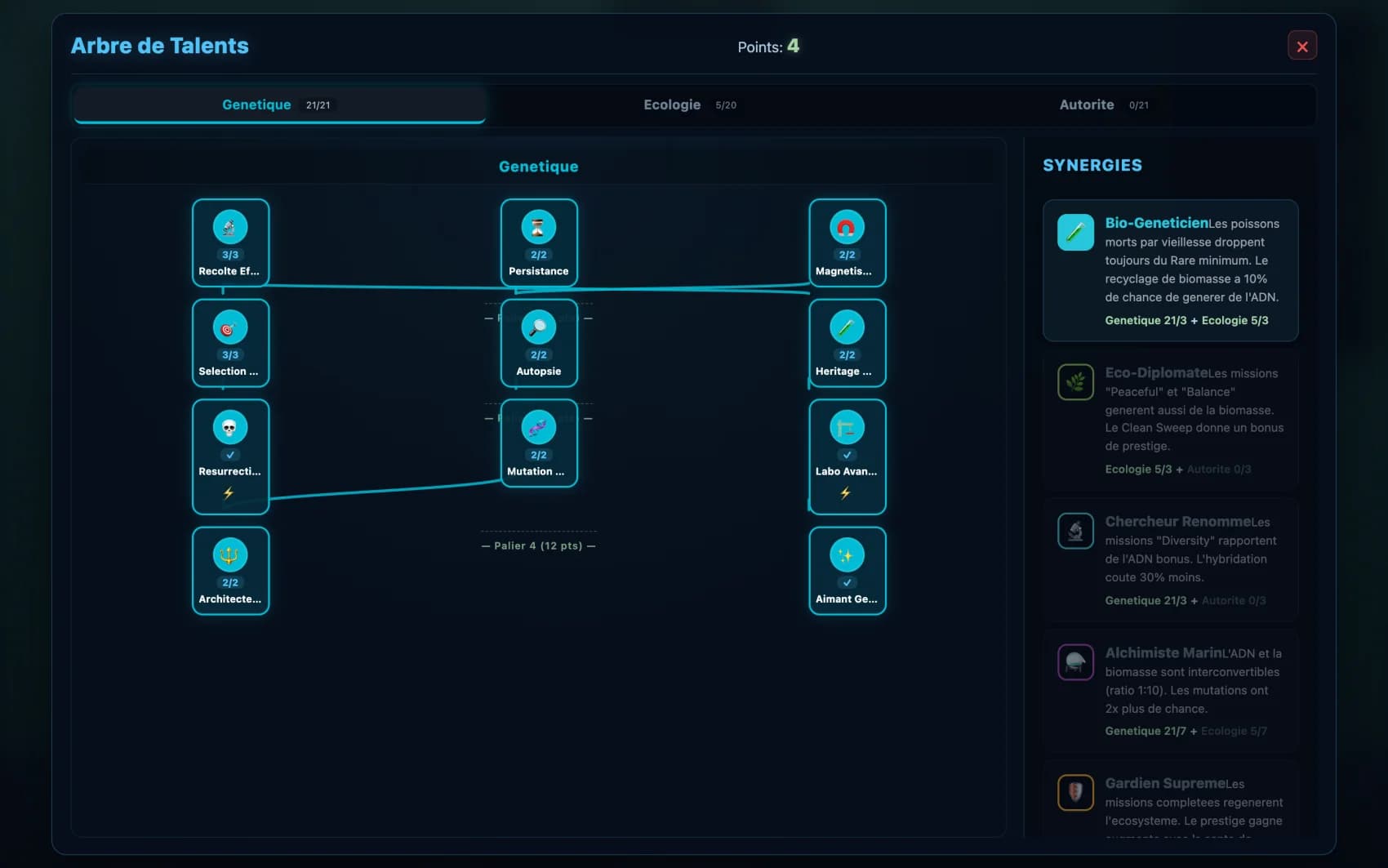Screen dimensions: 1388x868
Task: Select the Magnetis... magnet talent icon
Action: click(847, 228)
